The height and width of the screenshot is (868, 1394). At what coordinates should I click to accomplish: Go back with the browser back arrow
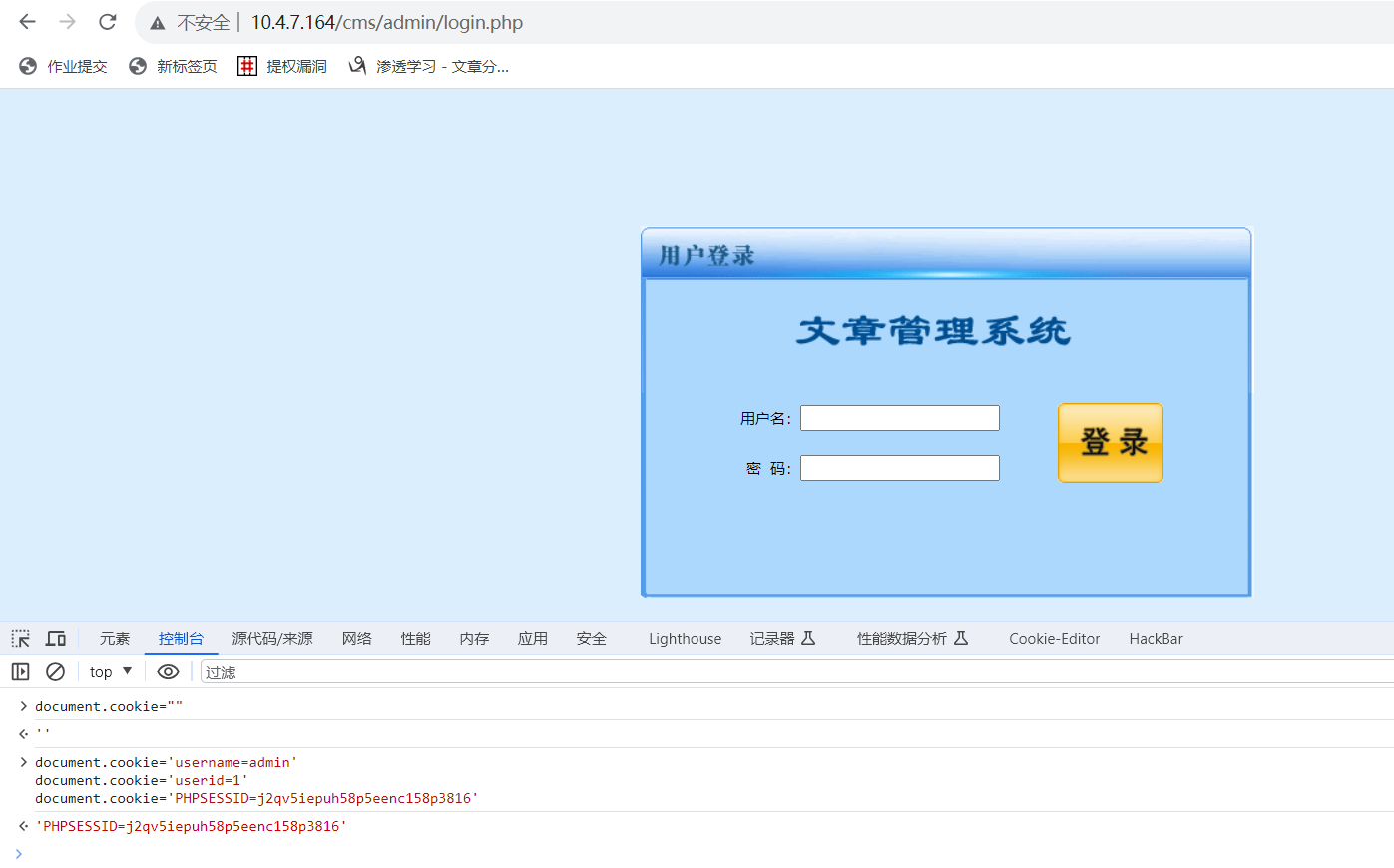[27, 22]
